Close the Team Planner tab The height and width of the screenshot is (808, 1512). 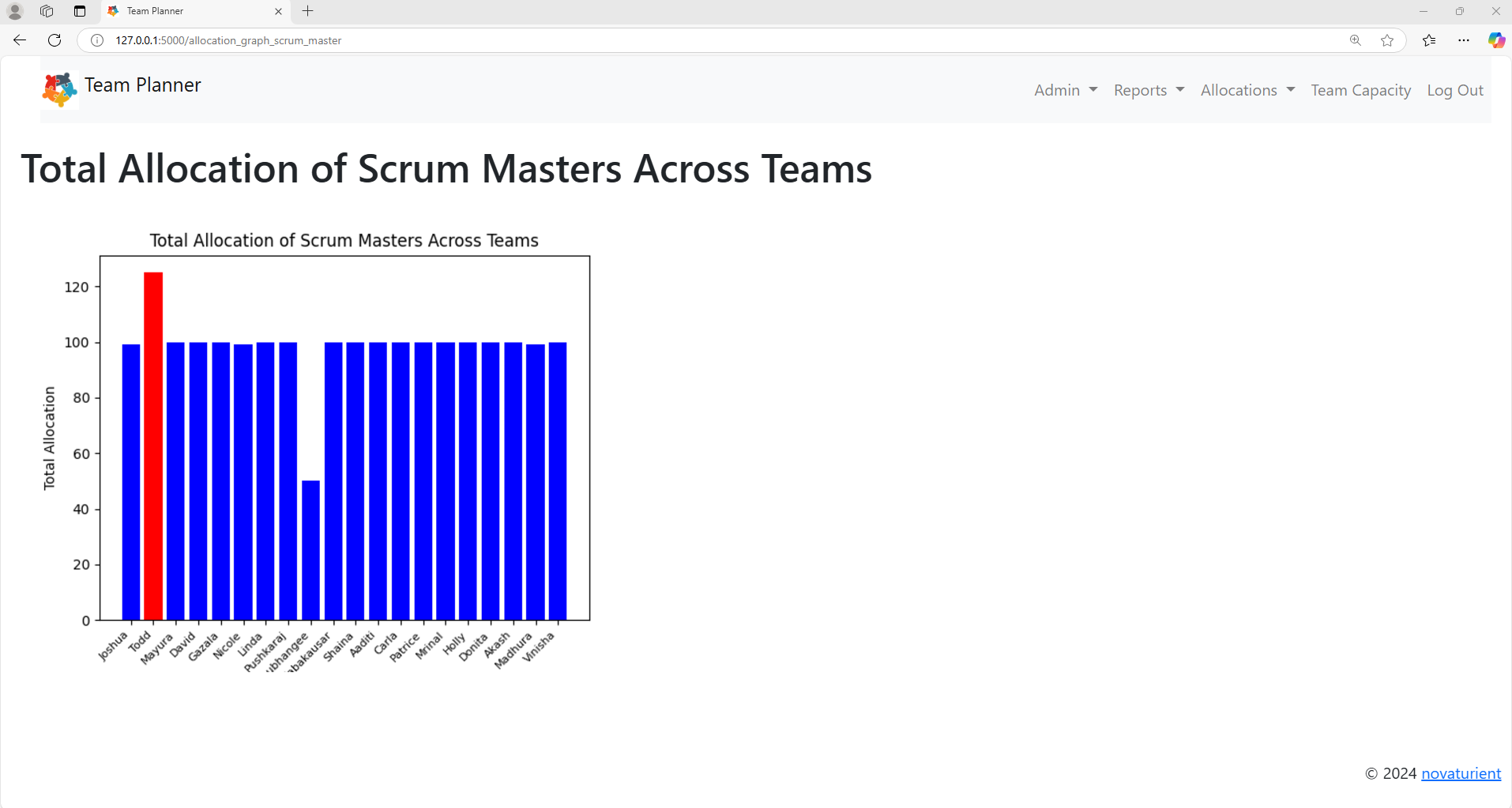278,11
